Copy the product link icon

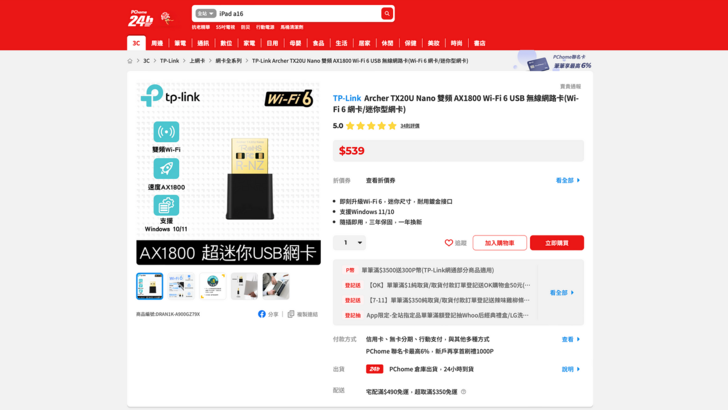click(x=289, y=314)
